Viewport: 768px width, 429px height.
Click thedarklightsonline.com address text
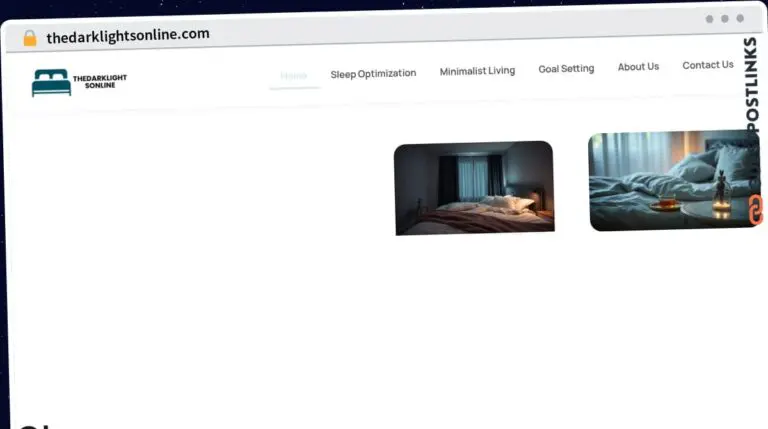coord(128,35)
